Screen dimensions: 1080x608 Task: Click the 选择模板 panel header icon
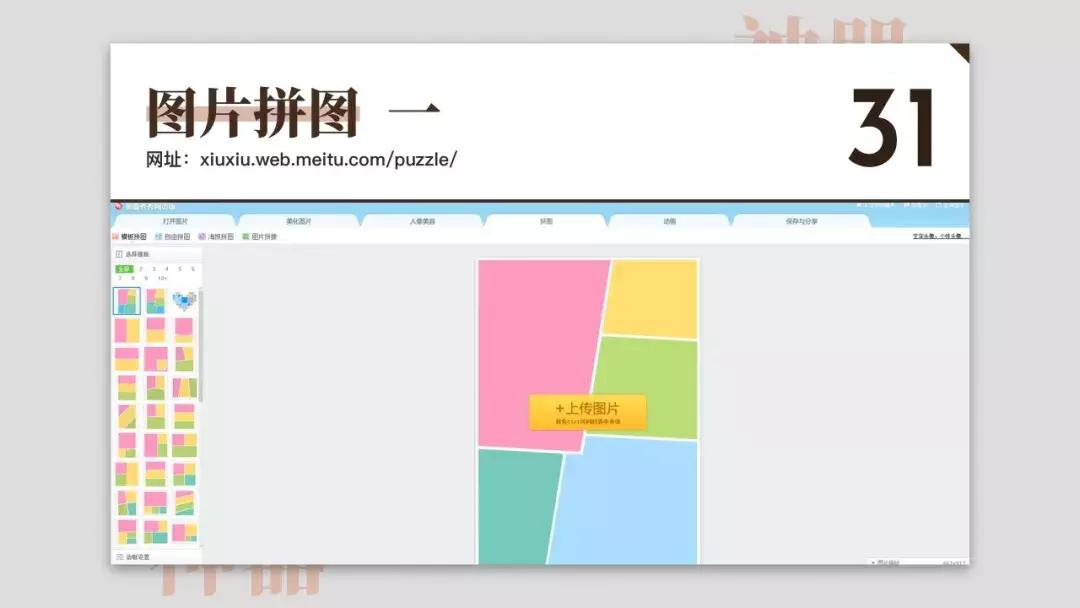pos(119,254)
